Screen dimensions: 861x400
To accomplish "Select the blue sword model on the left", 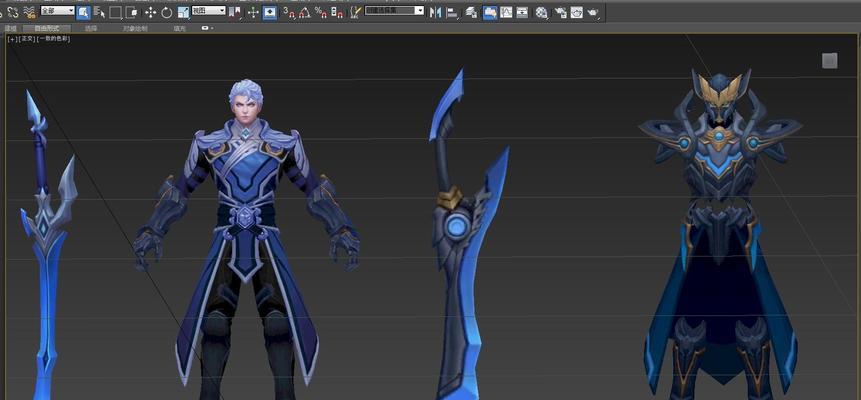I will [47, 245].
